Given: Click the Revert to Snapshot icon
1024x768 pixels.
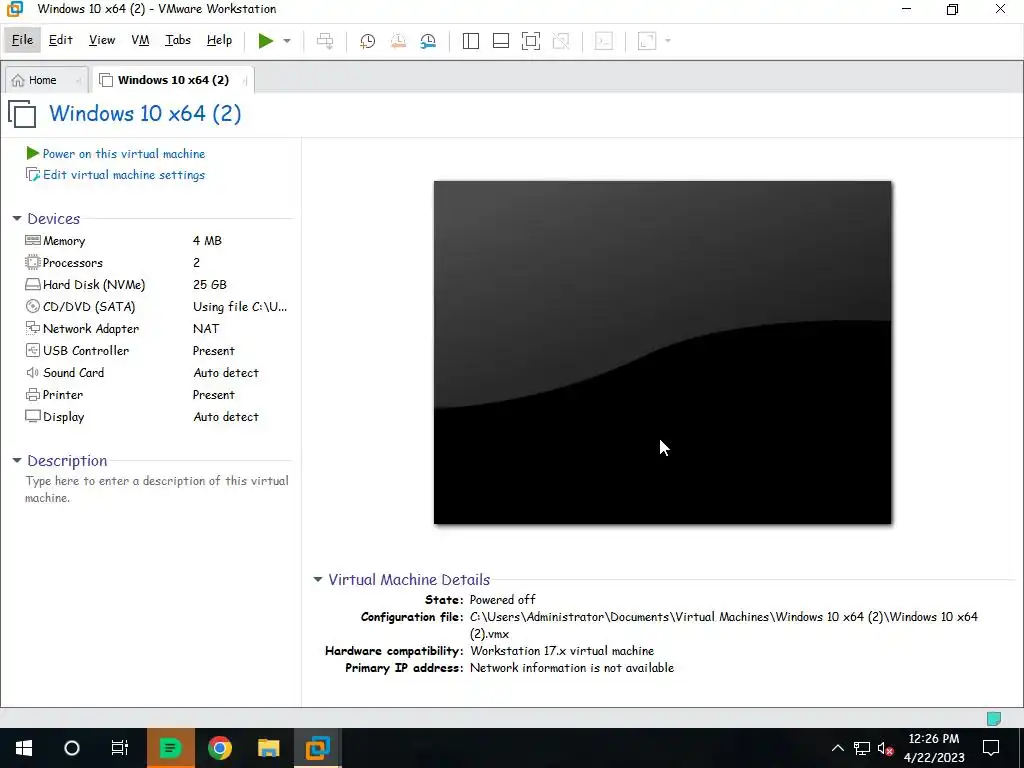Looking at the screenshot, I should (x=398, y=41).
